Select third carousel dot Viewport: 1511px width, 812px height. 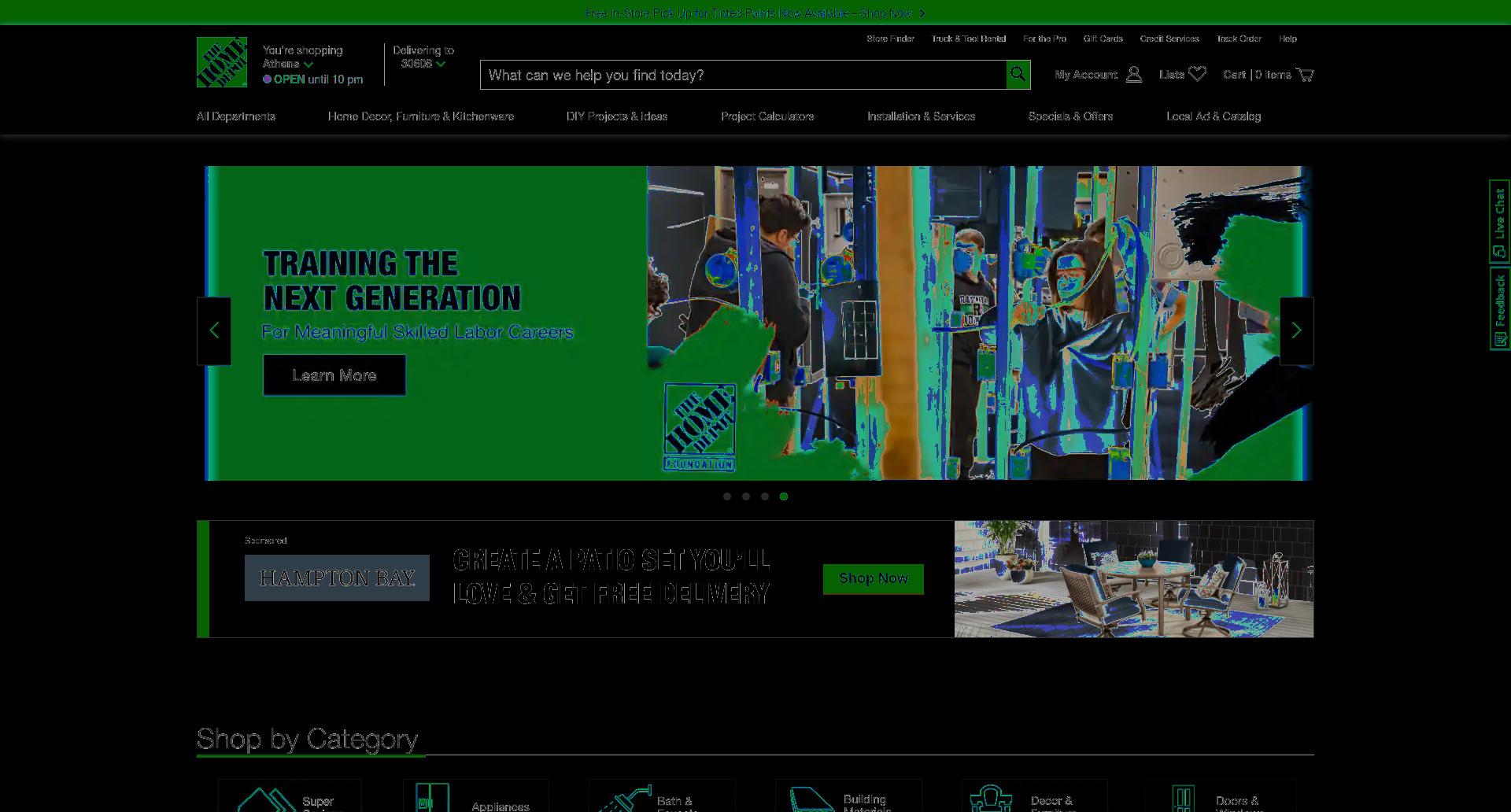tap(765, 496)
